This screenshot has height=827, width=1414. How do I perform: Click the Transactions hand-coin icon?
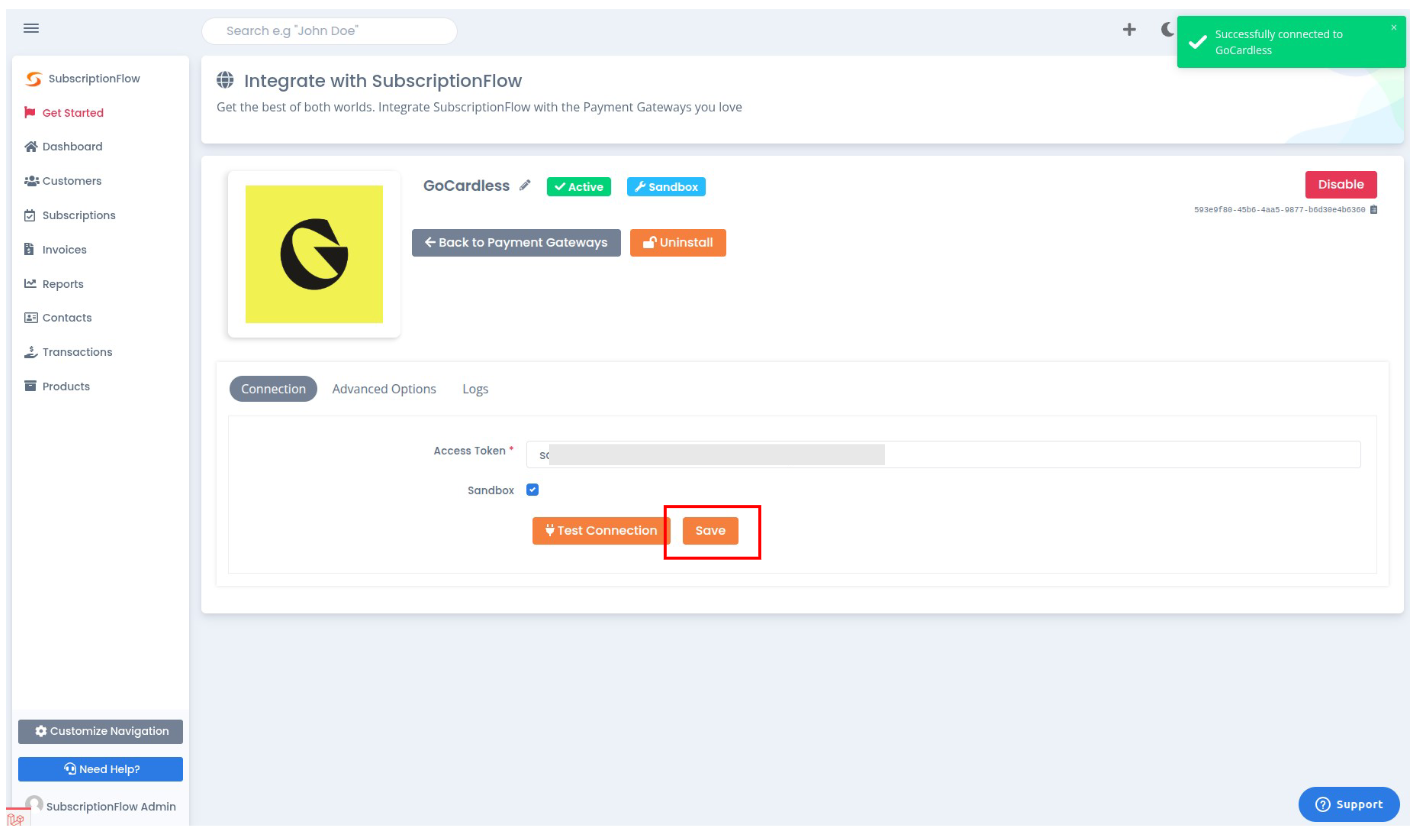30,352
